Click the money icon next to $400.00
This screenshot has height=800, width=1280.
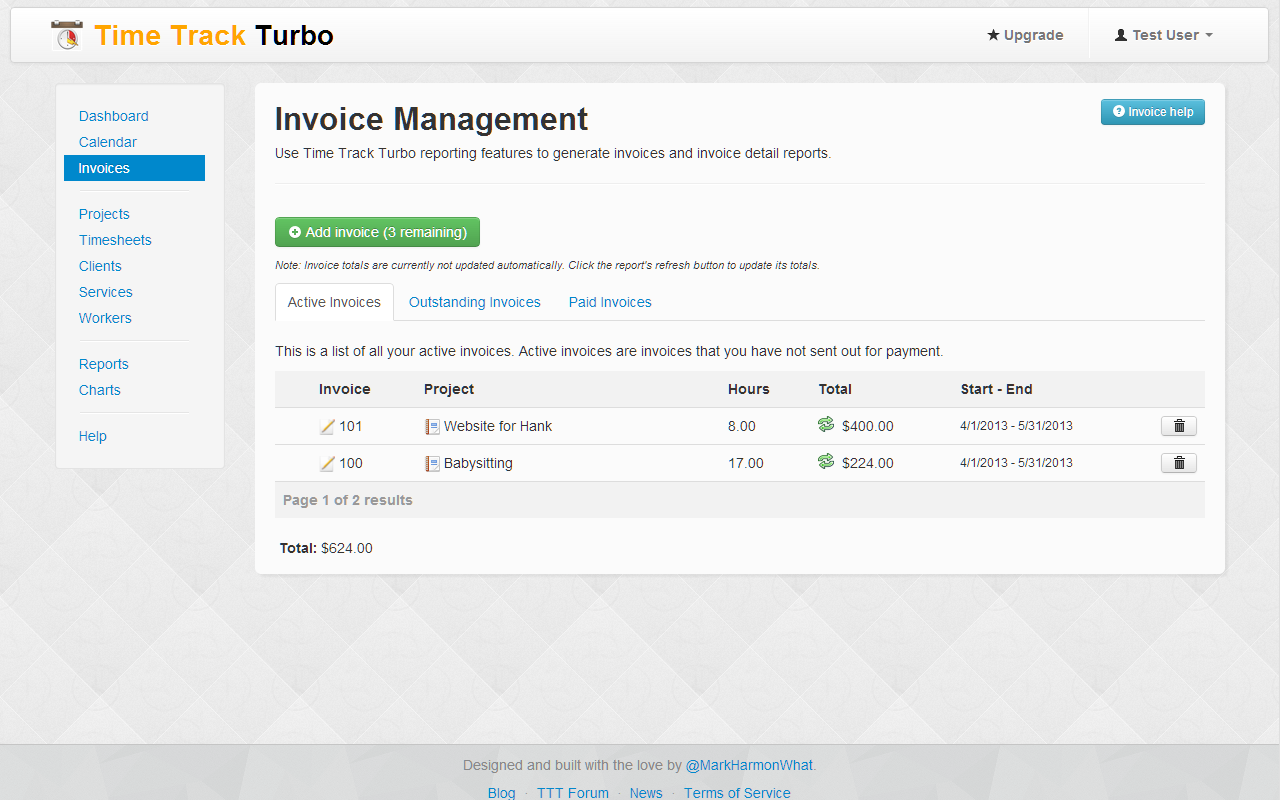pos(824,425)
